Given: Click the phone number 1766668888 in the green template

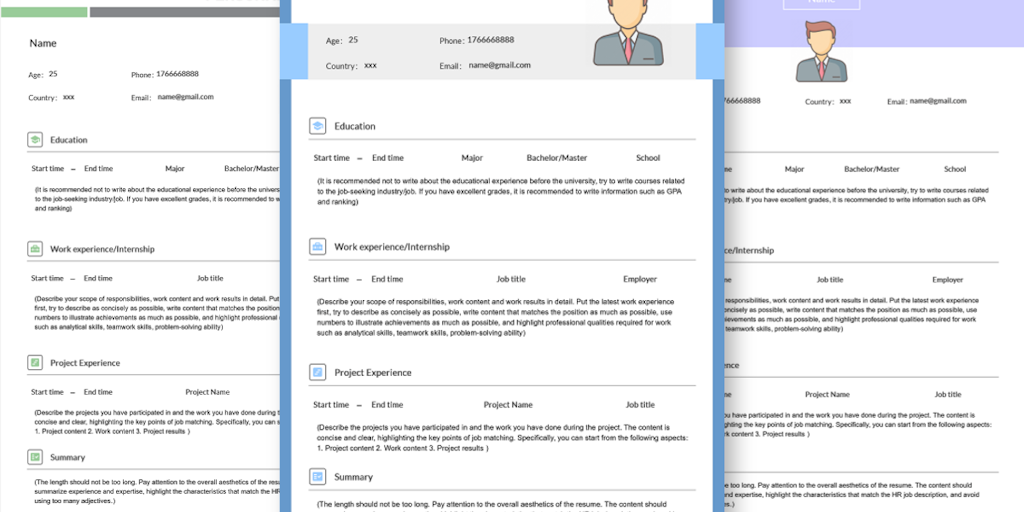Looking at the screenshot, I should click(177, 74).
